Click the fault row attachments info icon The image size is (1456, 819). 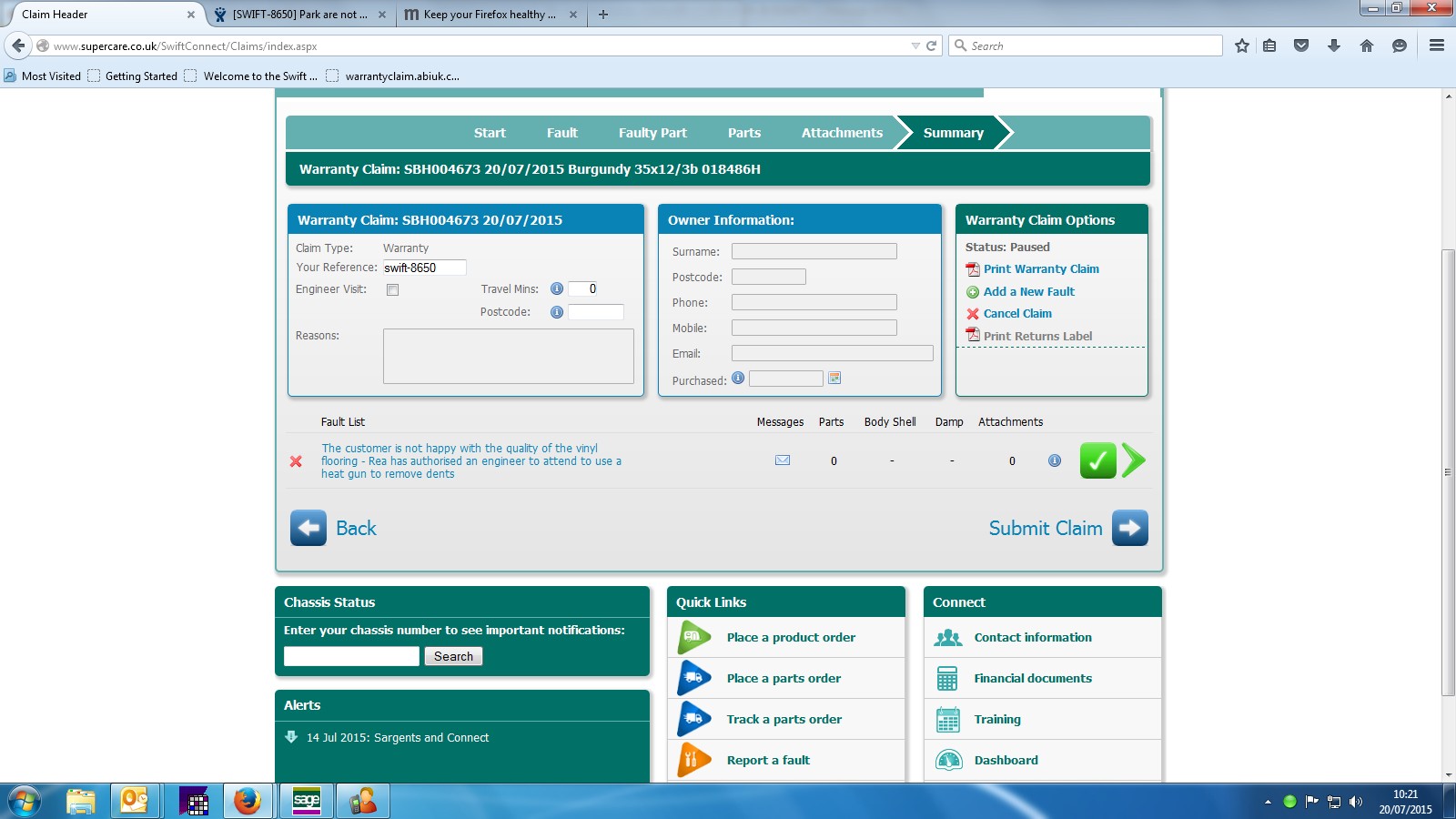click(1055, 460)
